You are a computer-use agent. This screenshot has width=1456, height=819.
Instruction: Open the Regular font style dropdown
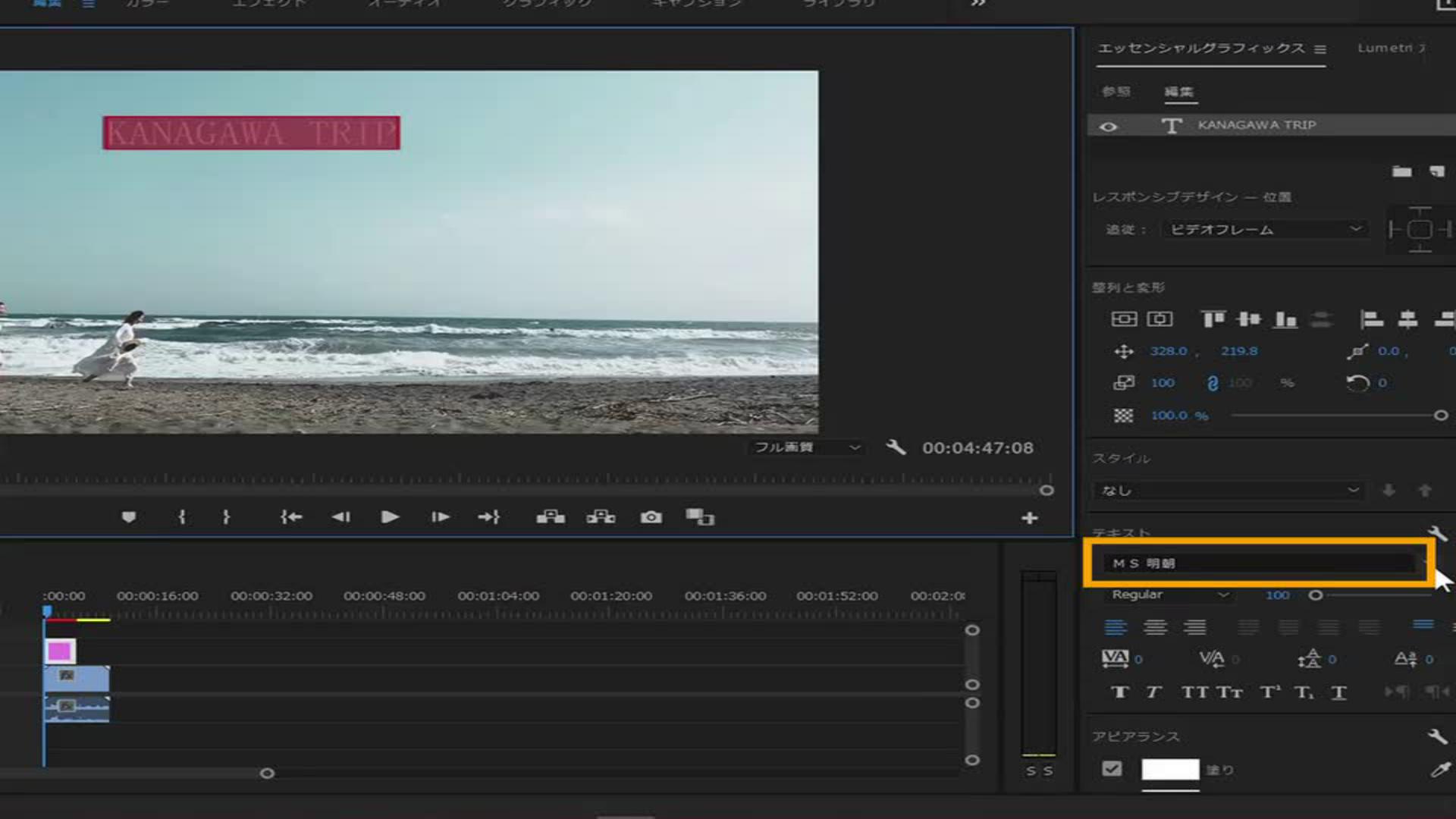pos(1169,595)
